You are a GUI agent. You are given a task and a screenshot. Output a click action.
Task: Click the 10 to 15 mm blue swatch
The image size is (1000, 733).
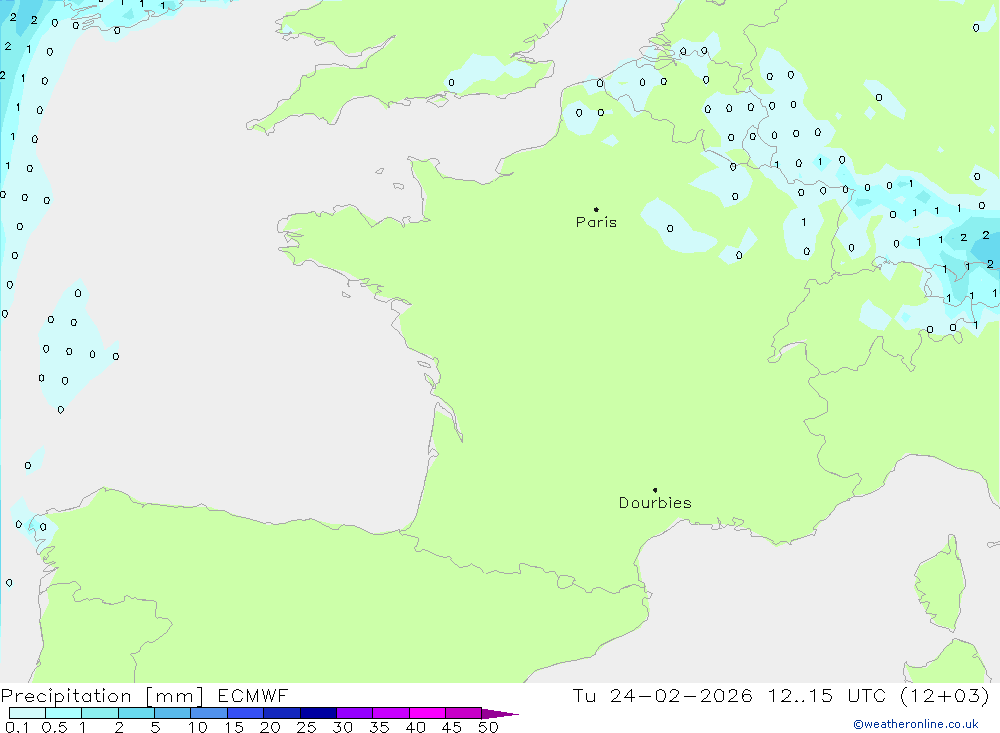209,713
